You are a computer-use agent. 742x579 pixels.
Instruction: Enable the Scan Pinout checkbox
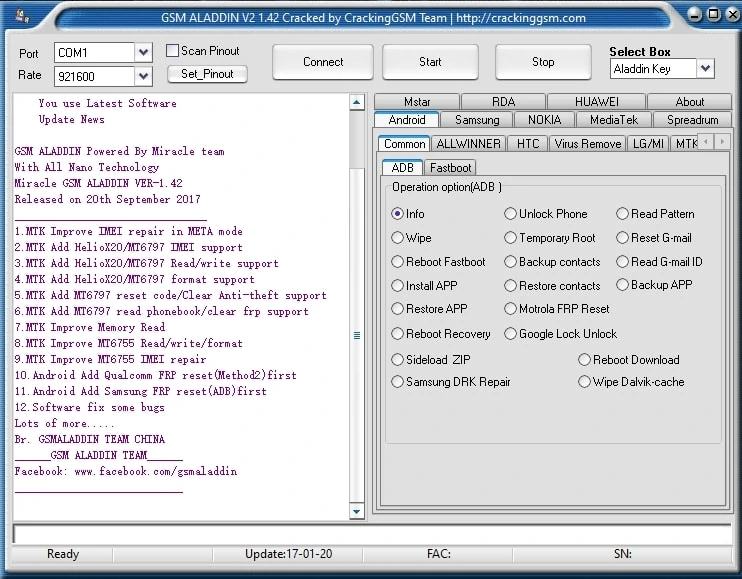[x=172, y=51]
